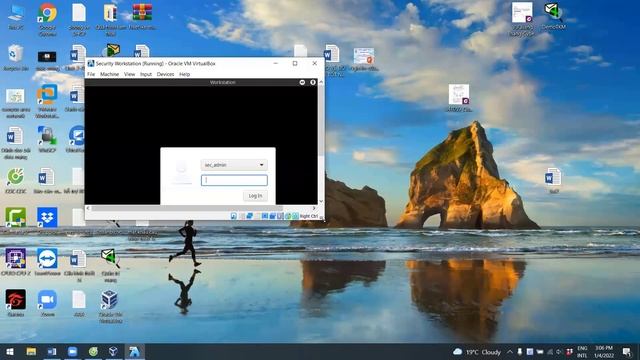The width and height of the screenshot is (640, 360).
Task: Select the Google Chrome desktop shortcut
Action: click(x=47, y=19)
